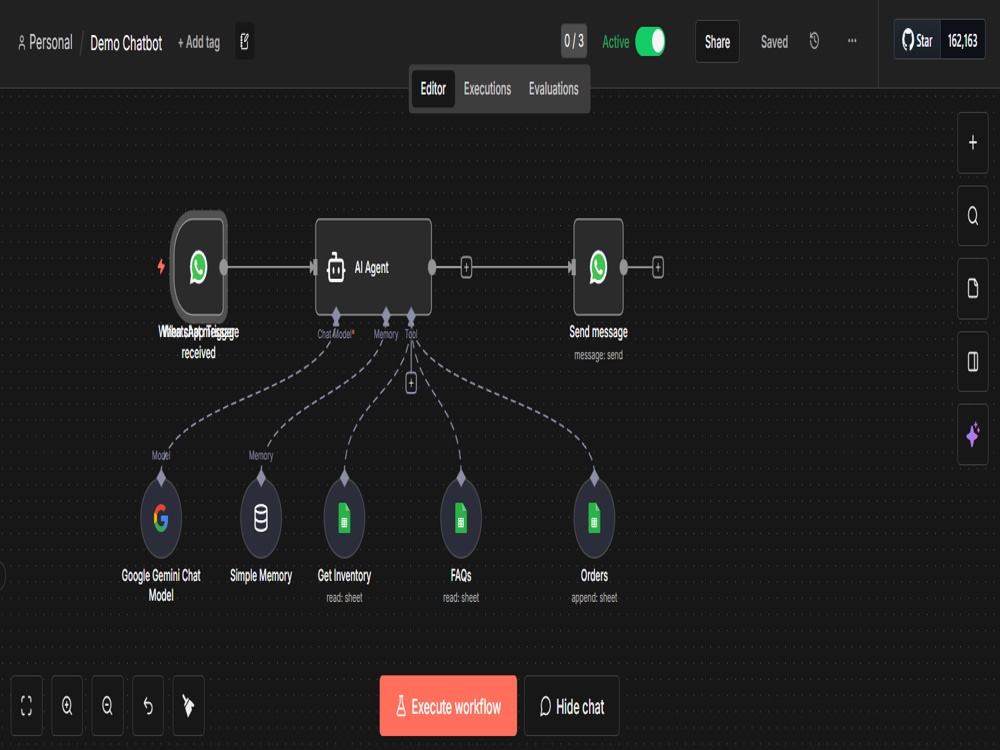Open the Get Inventory sheet node
Image resolution: width=1000 pixels, height=750 pixels.
(x=344, y=518)
